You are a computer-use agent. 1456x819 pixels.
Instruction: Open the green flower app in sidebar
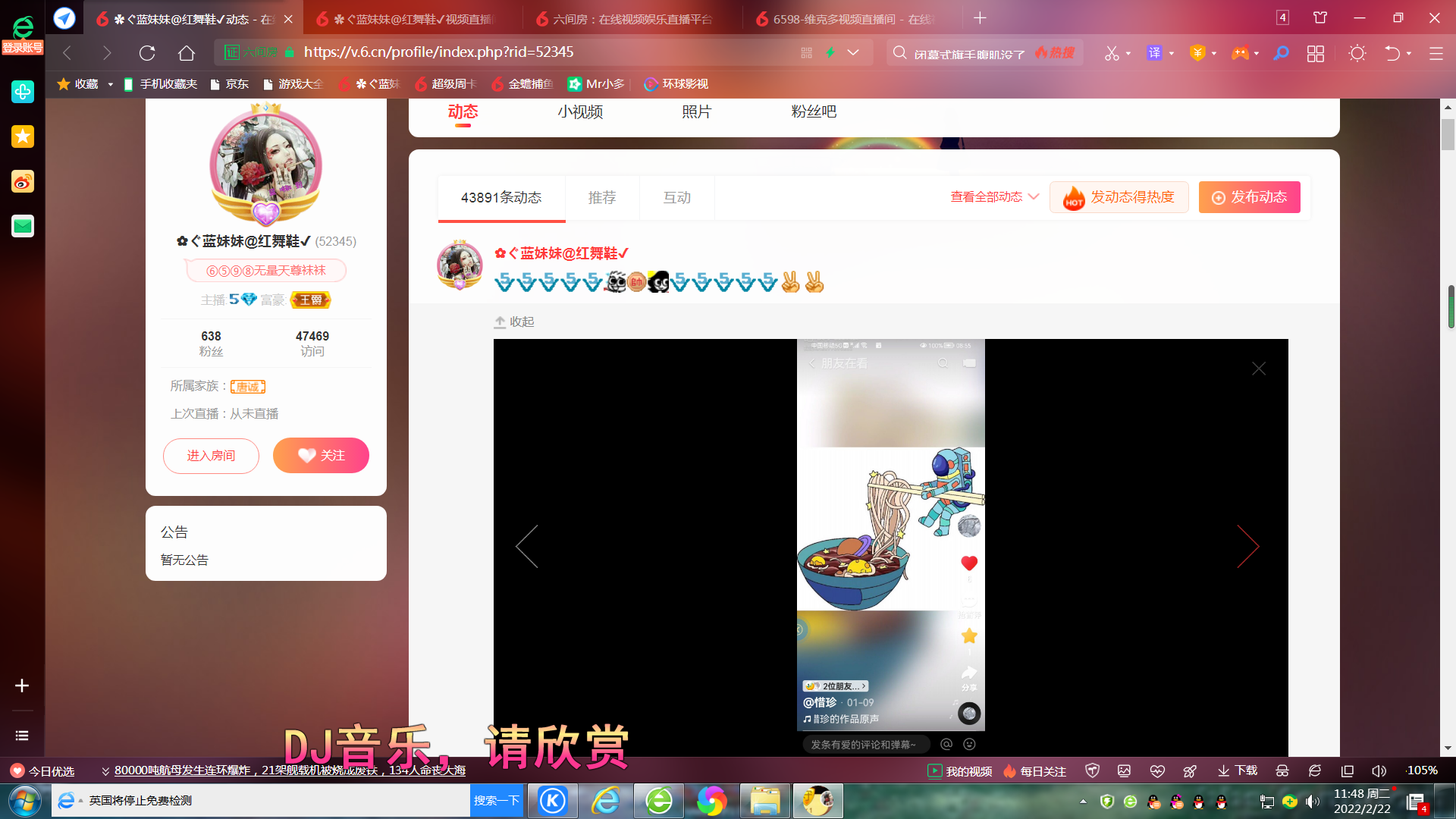[23, 92]
